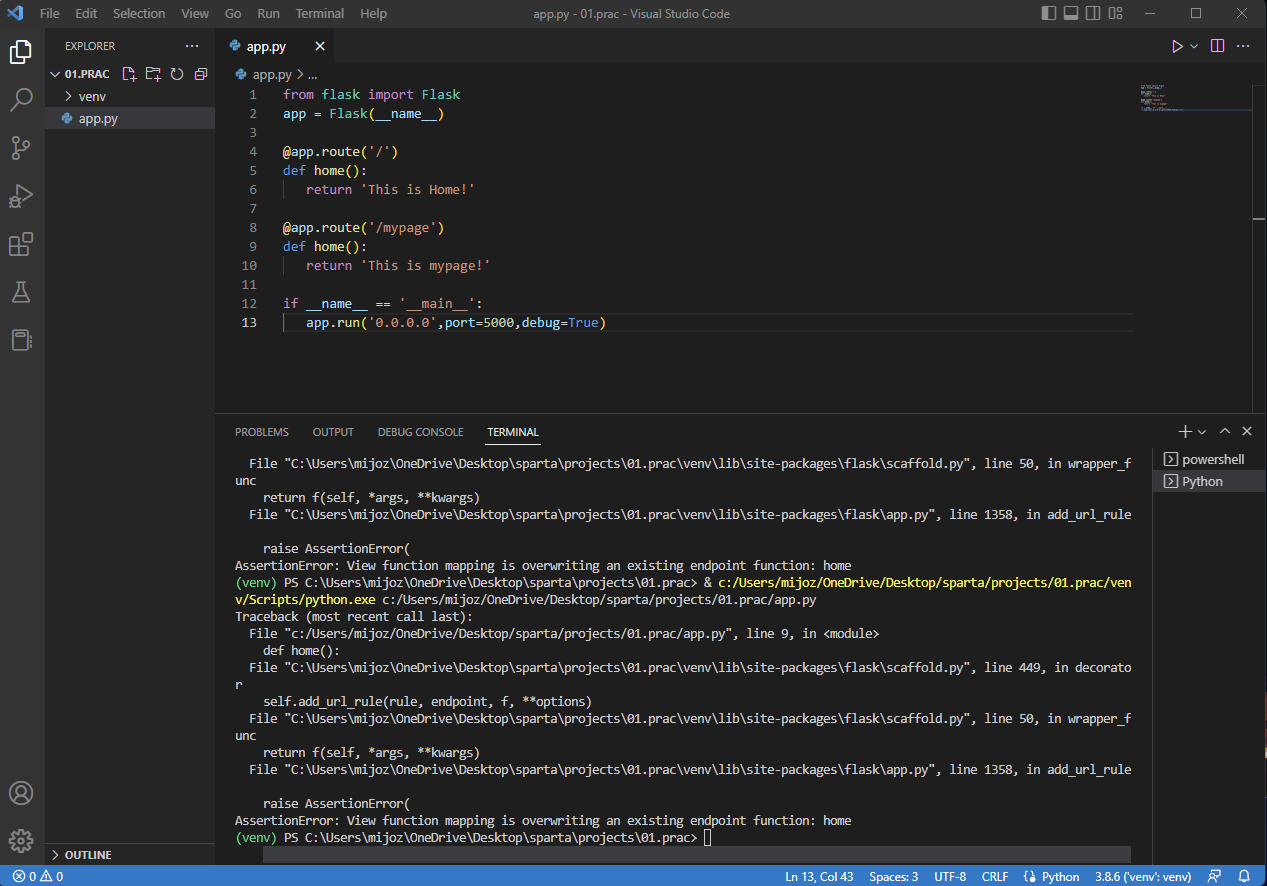Switch to the DEBUG CONSOLE tab
Viewport: 1267px width, 886px height.
(x=420, y=432)
